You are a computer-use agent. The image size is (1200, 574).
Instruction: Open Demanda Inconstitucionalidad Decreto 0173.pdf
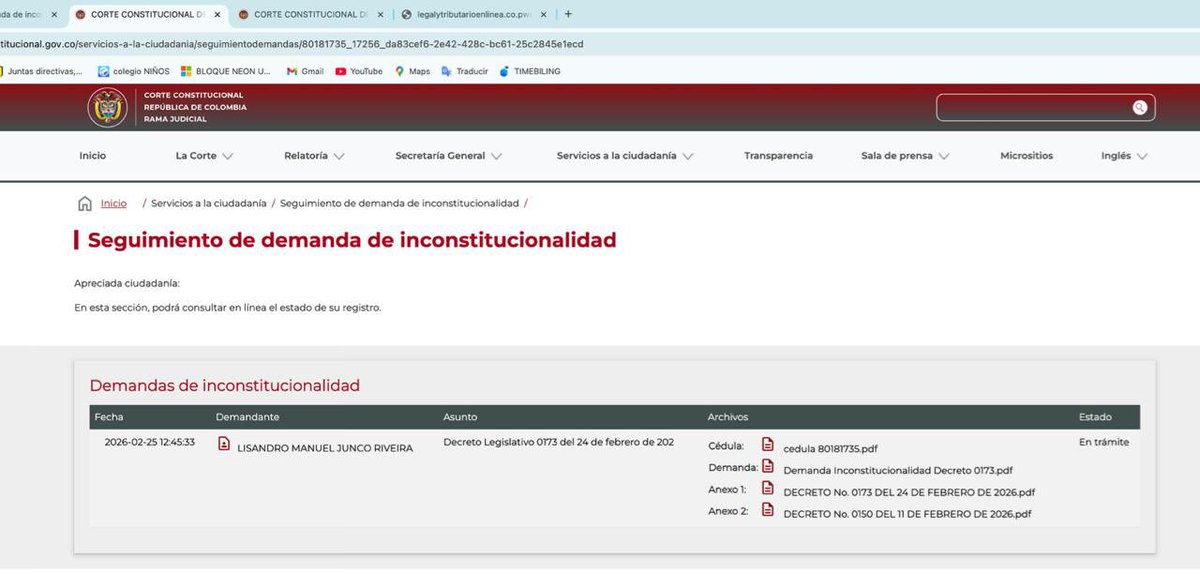[898, 470]
